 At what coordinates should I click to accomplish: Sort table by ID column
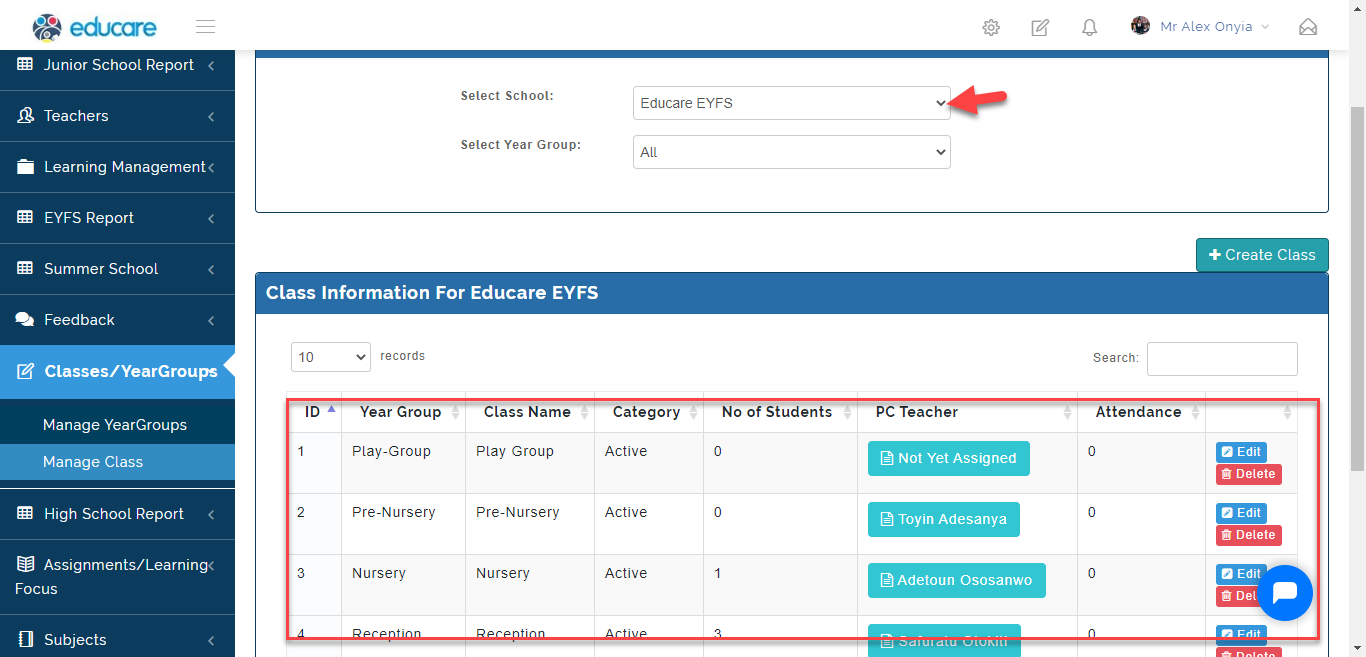coord(314,412)
